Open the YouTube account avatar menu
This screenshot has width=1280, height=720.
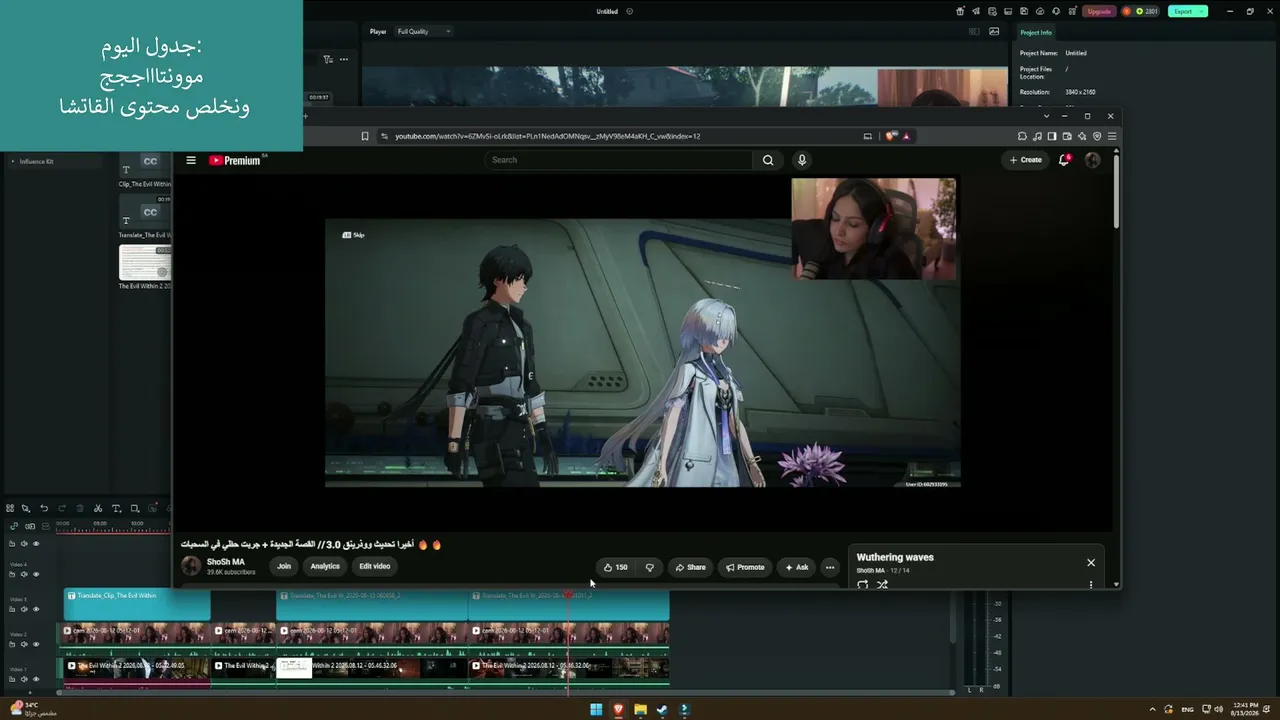click(1093, 160)
